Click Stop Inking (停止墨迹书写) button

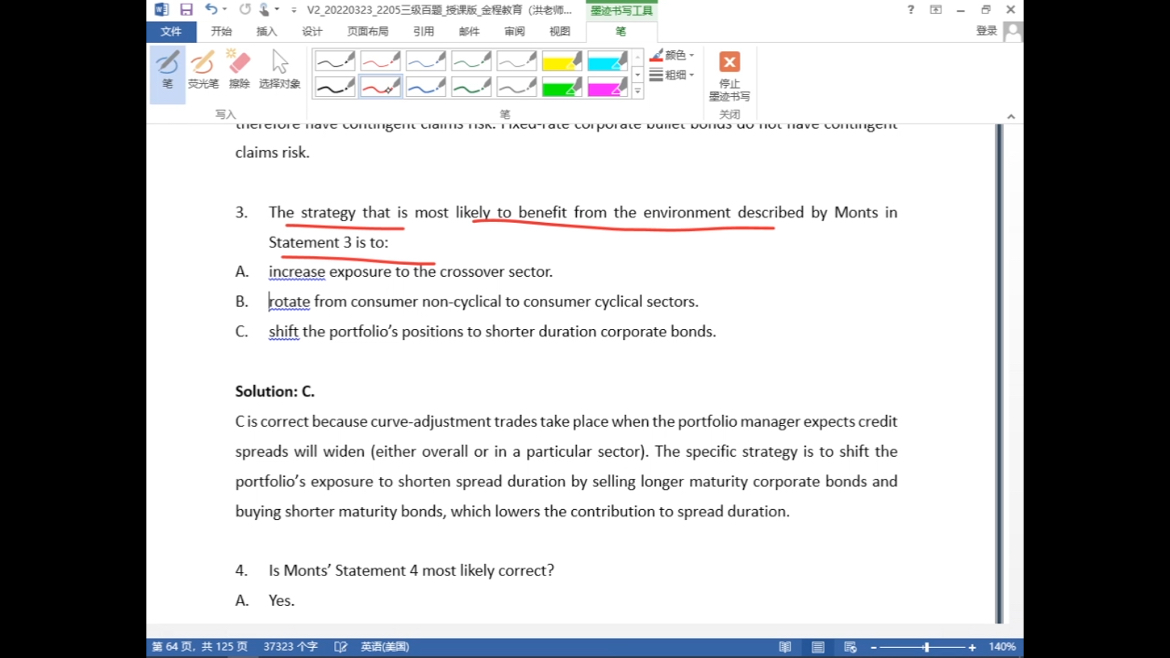coord(729,77)
